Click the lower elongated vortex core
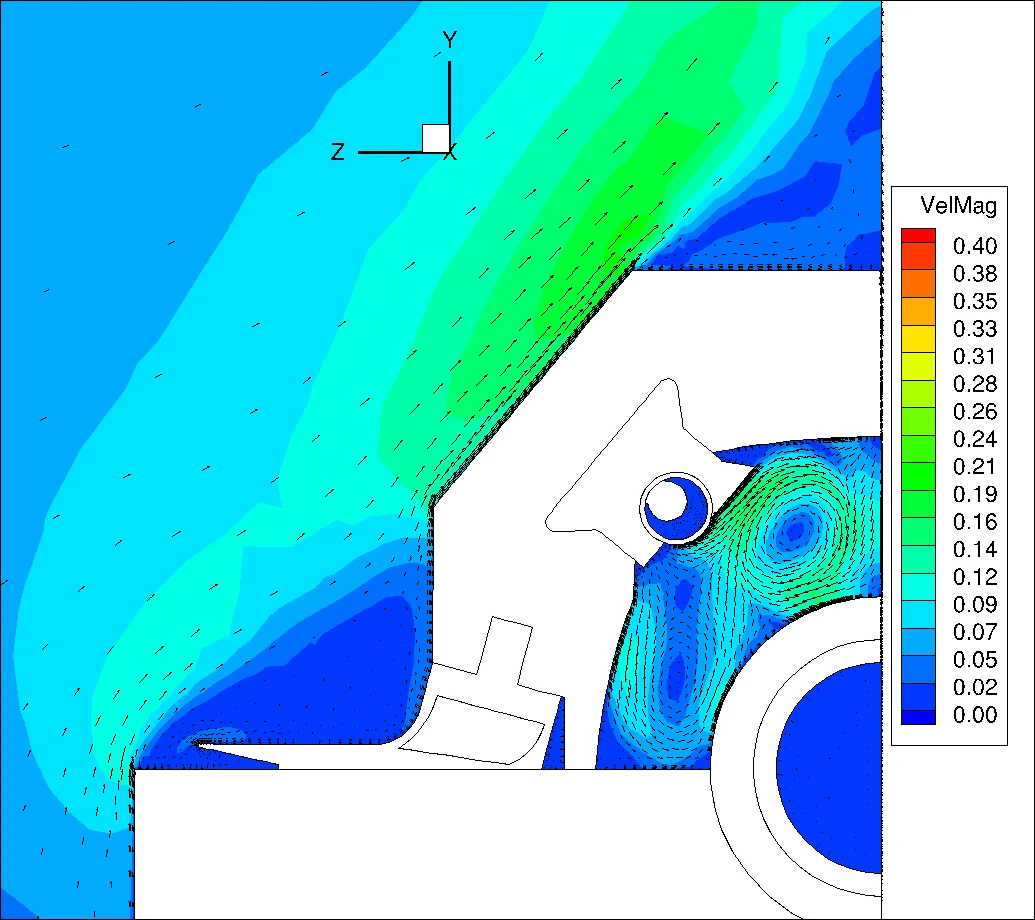 pyautogui.click(x=676, y=676)
